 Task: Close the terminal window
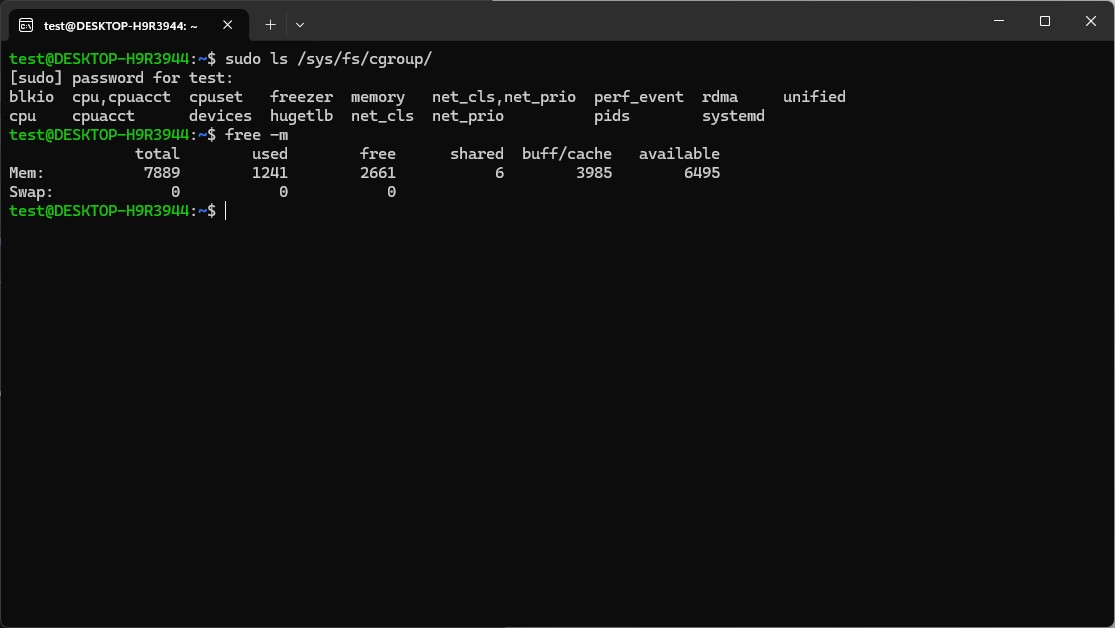(1091, 21)
